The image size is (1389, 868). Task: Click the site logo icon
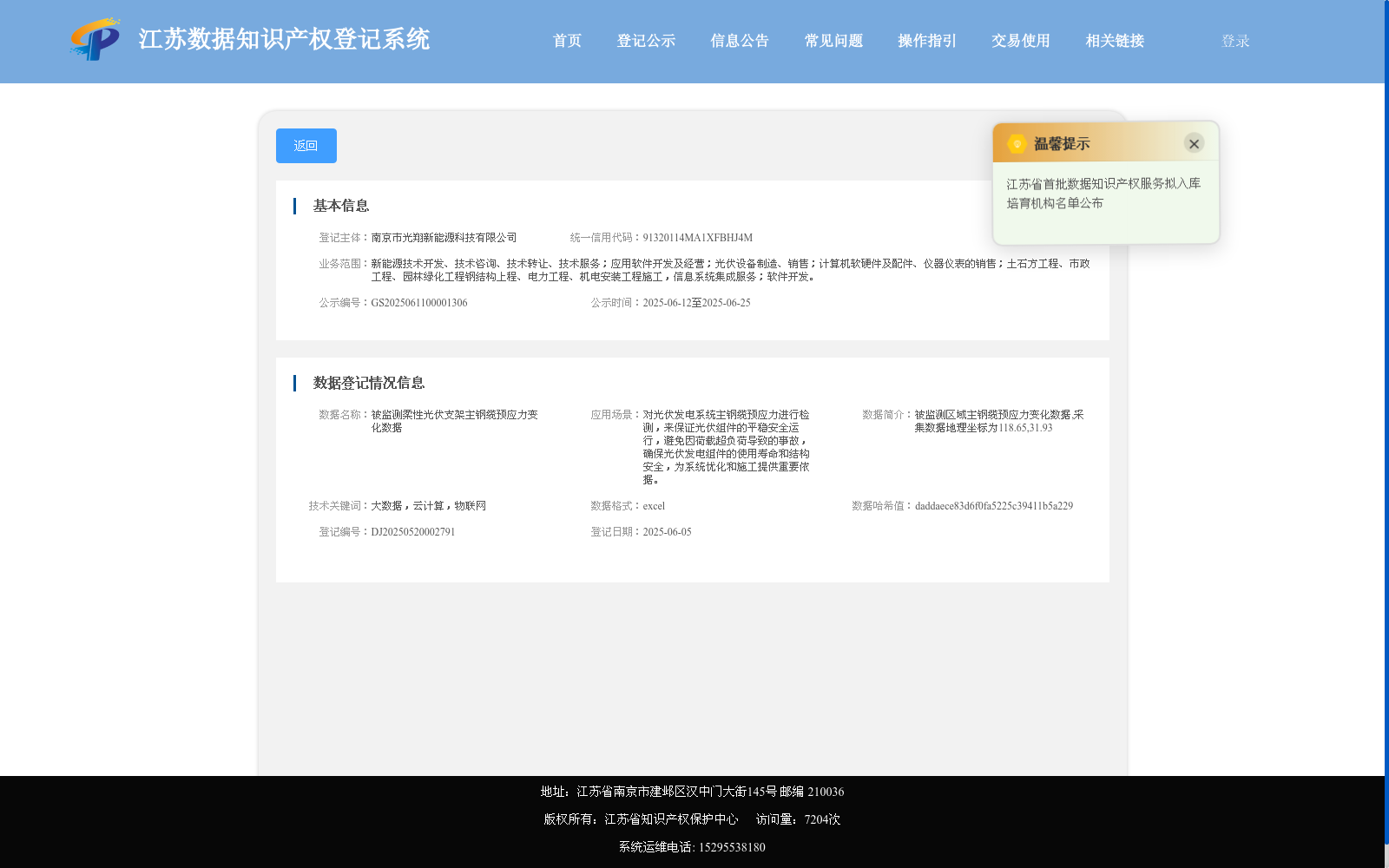pyautogui.click(x=95, y=39)
